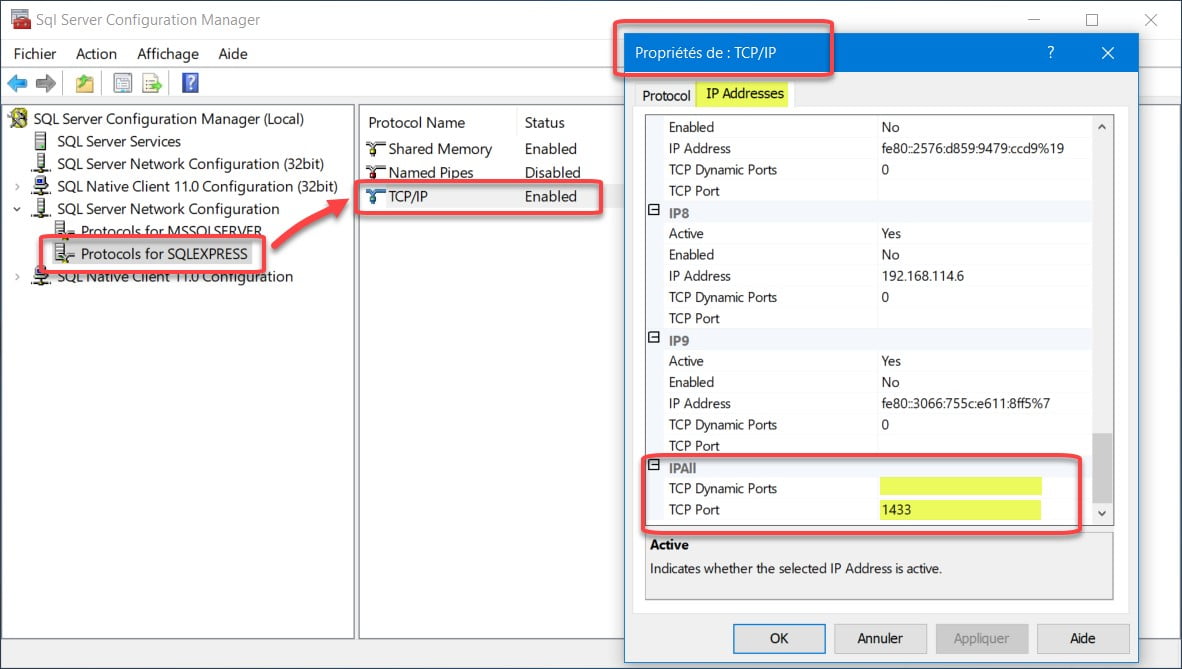Collapse the IP8 section
This screenshot has width=1182, height=669.
654,212
